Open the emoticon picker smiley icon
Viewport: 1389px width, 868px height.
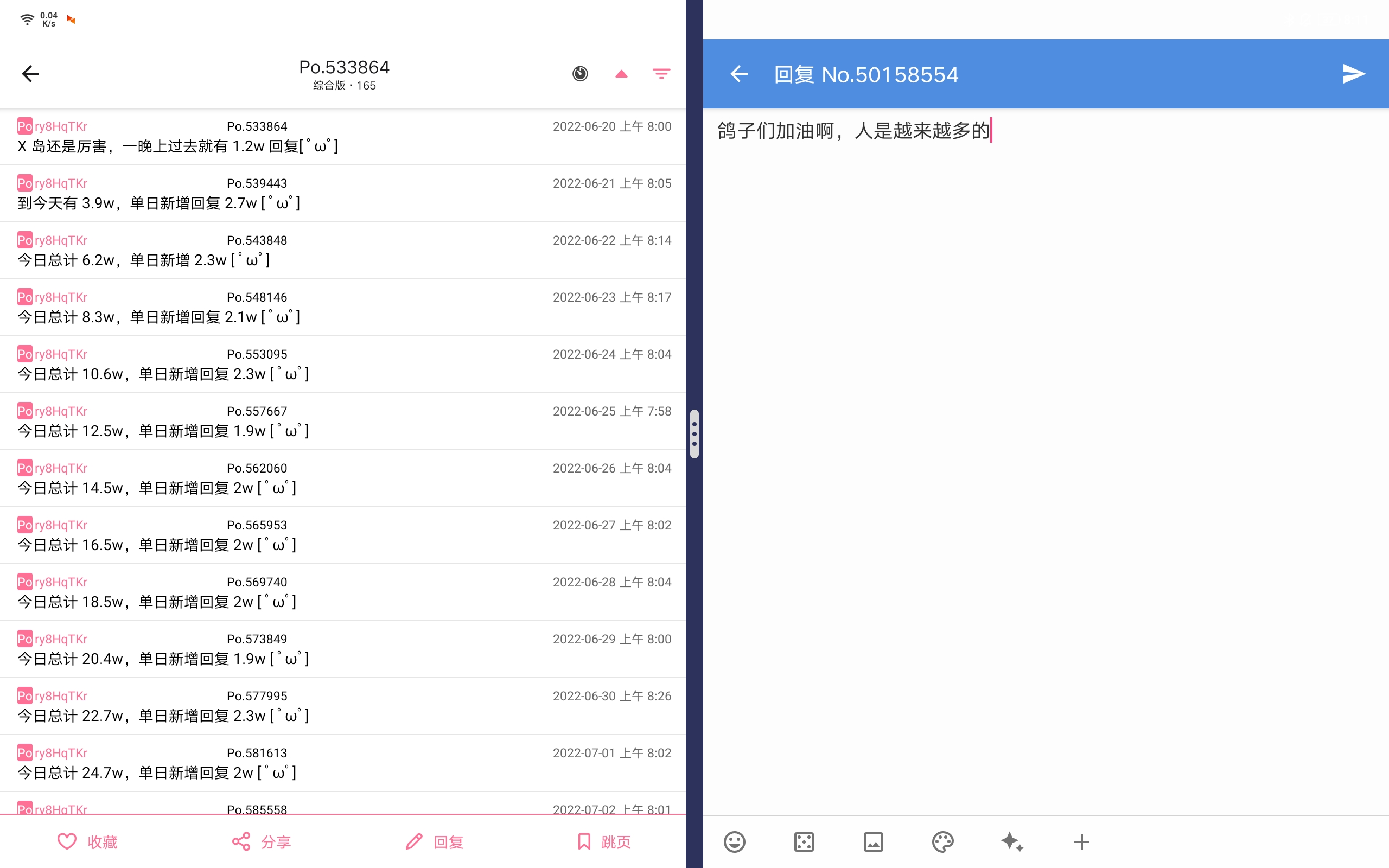point(734,841)
